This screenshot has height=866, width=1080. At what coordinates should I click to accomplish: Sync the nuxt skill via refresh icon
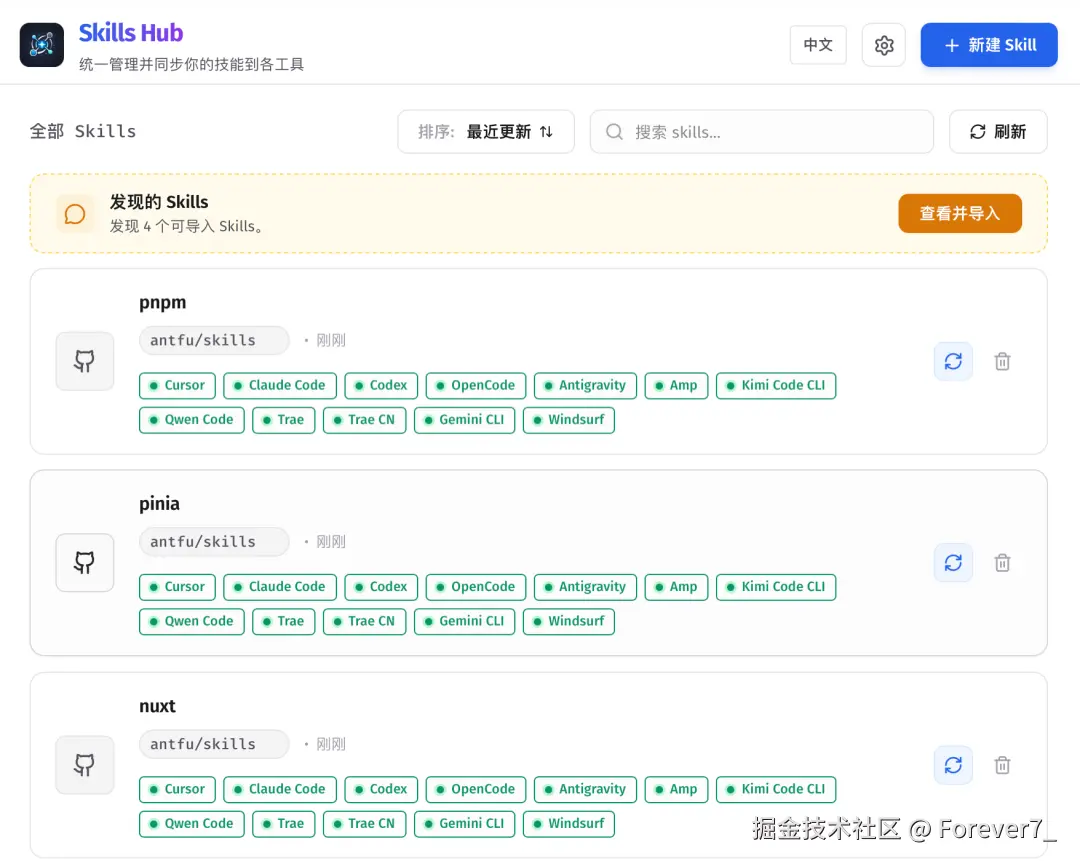(953, 765)
